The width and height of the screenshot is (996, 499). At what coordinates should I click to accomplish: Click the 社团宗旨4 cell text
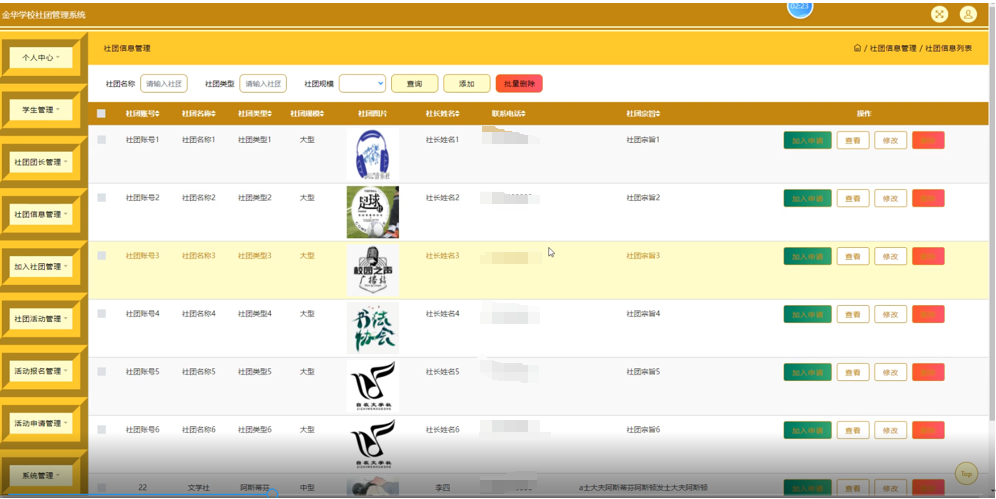643,314
